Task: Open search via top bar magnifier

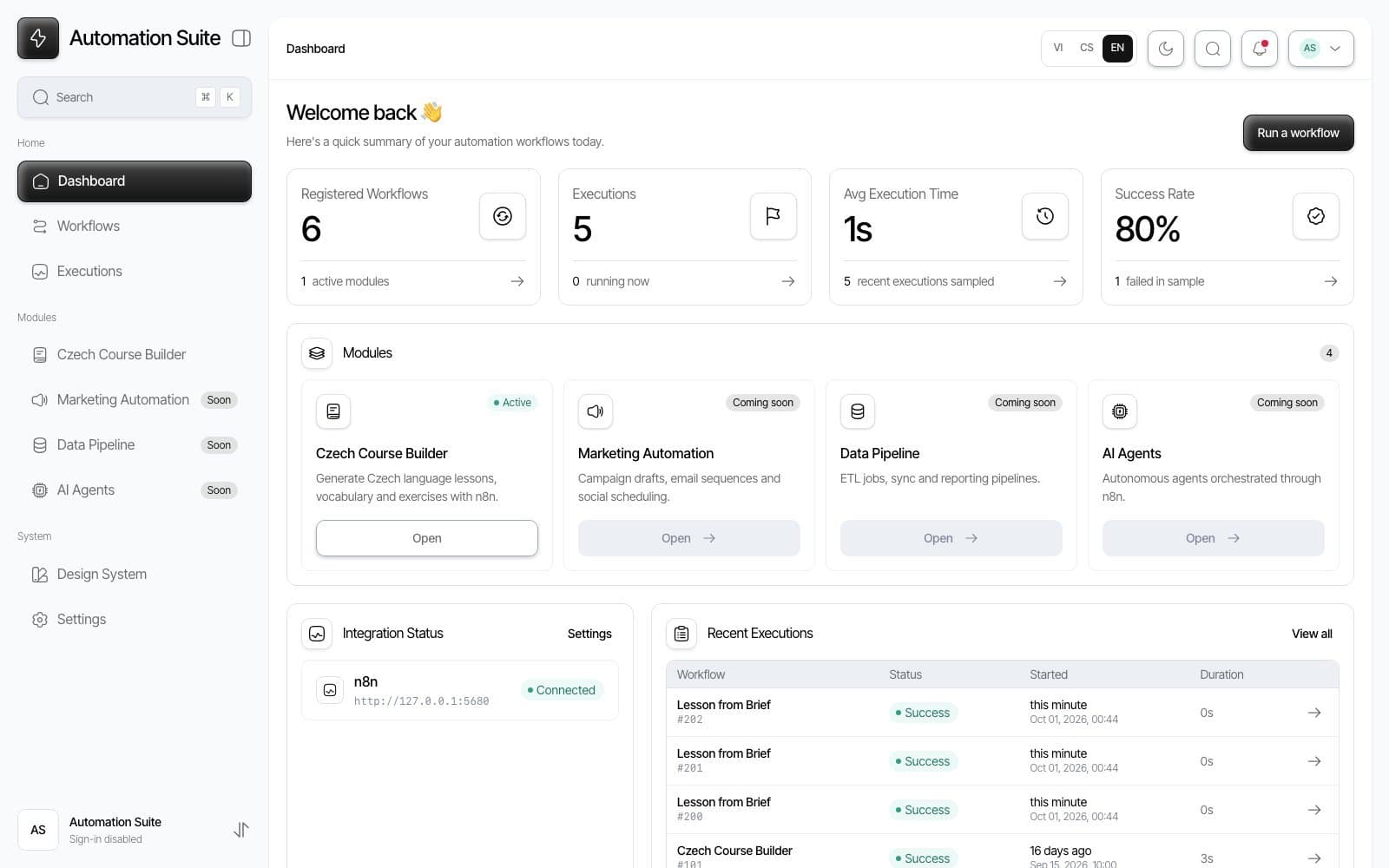Action: (x=1213, y=49)
